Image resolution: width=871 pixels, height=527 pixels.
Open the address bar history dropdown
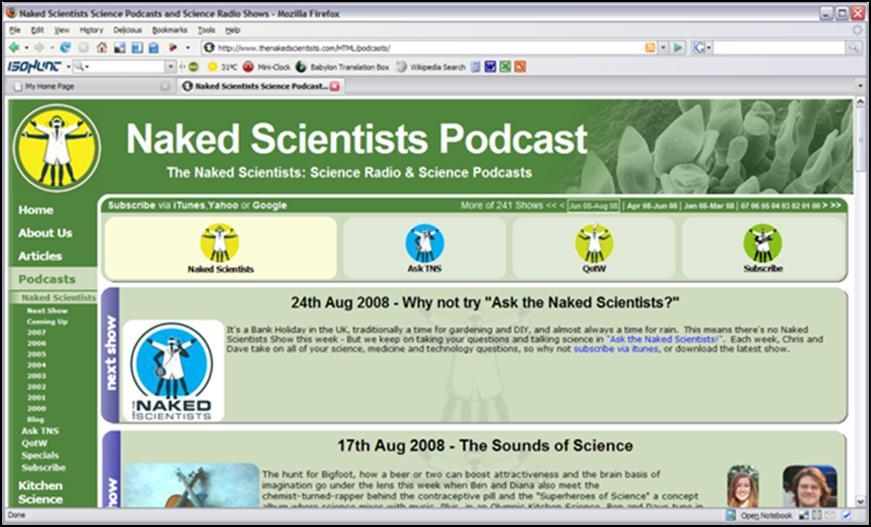[x=663, y=48]
